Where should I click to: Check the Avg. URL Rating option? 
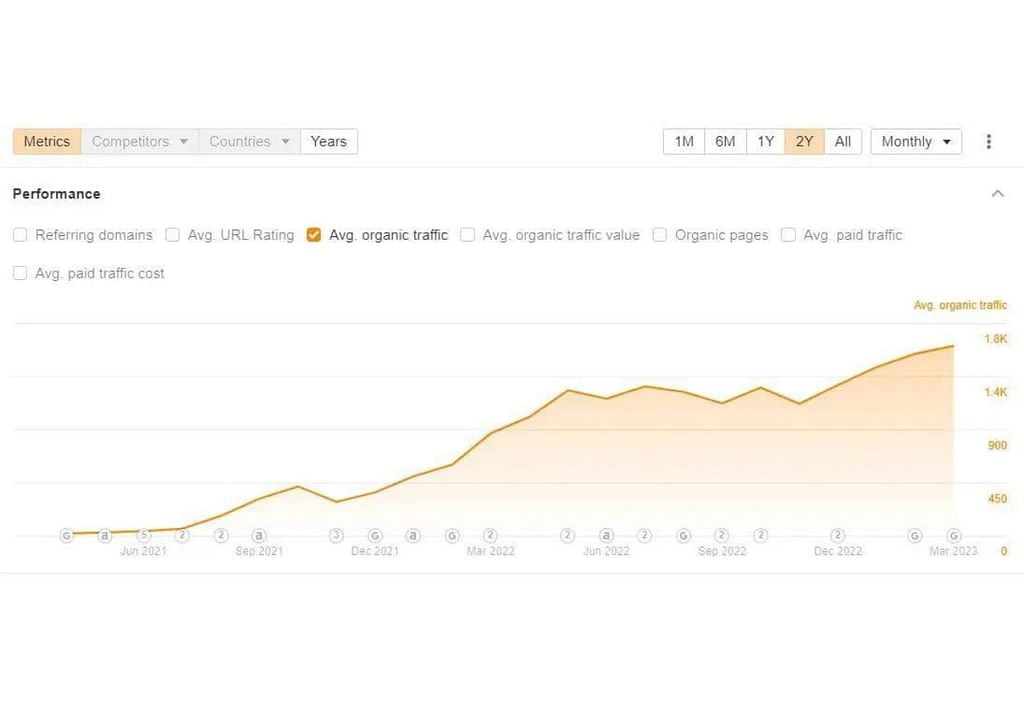click(172, 235)
